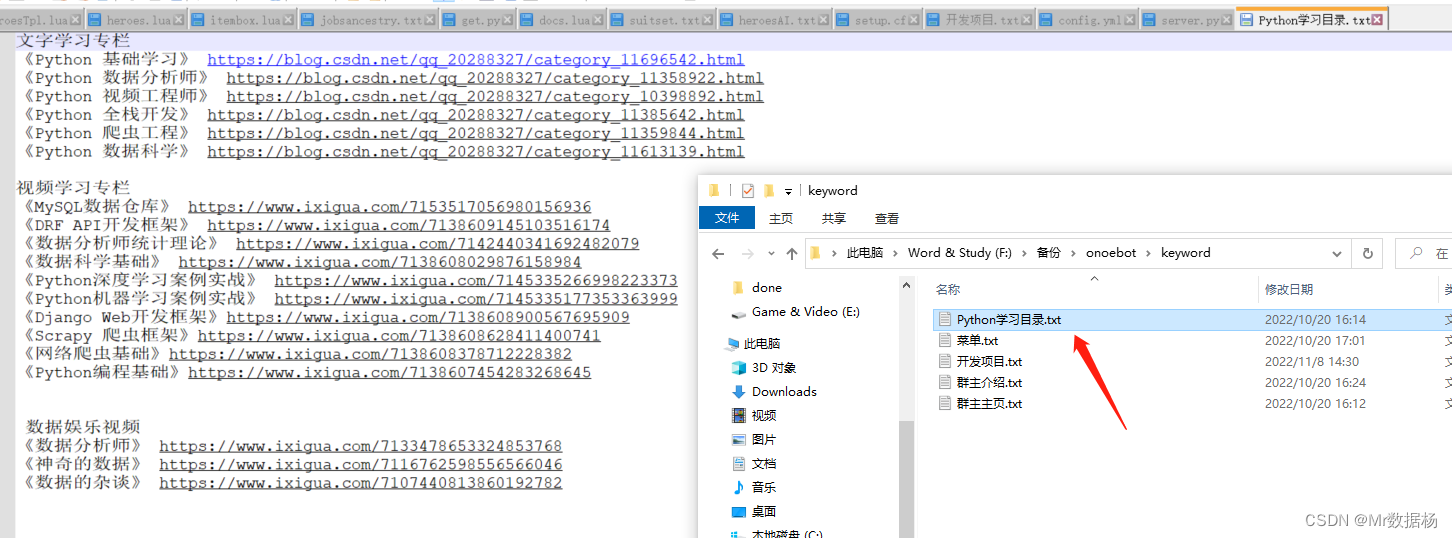1452x538 pixels.
Task: Close the heroes.lua editor tab
Action: click(x=178, y=20)
